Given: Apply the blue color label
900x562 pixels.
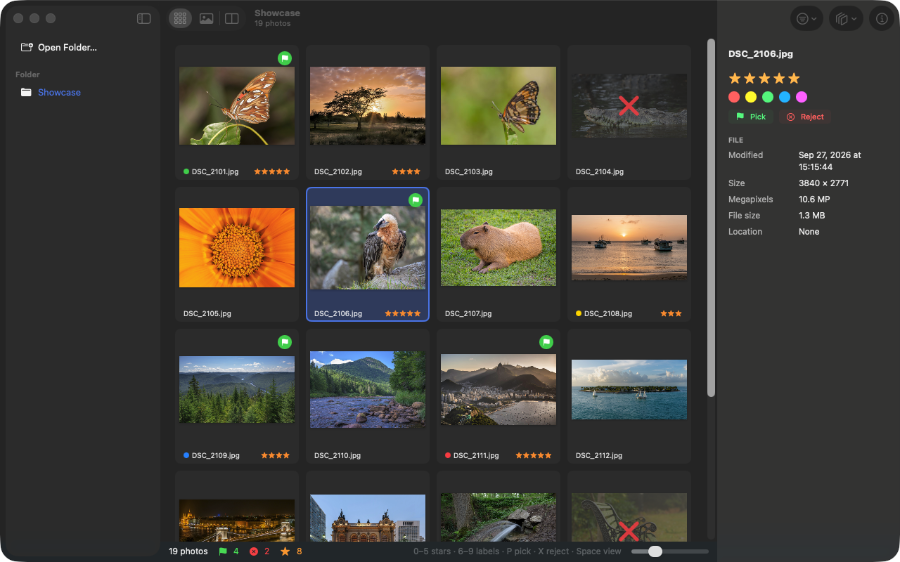Looking at the screenshot, I should click(785, 97).
